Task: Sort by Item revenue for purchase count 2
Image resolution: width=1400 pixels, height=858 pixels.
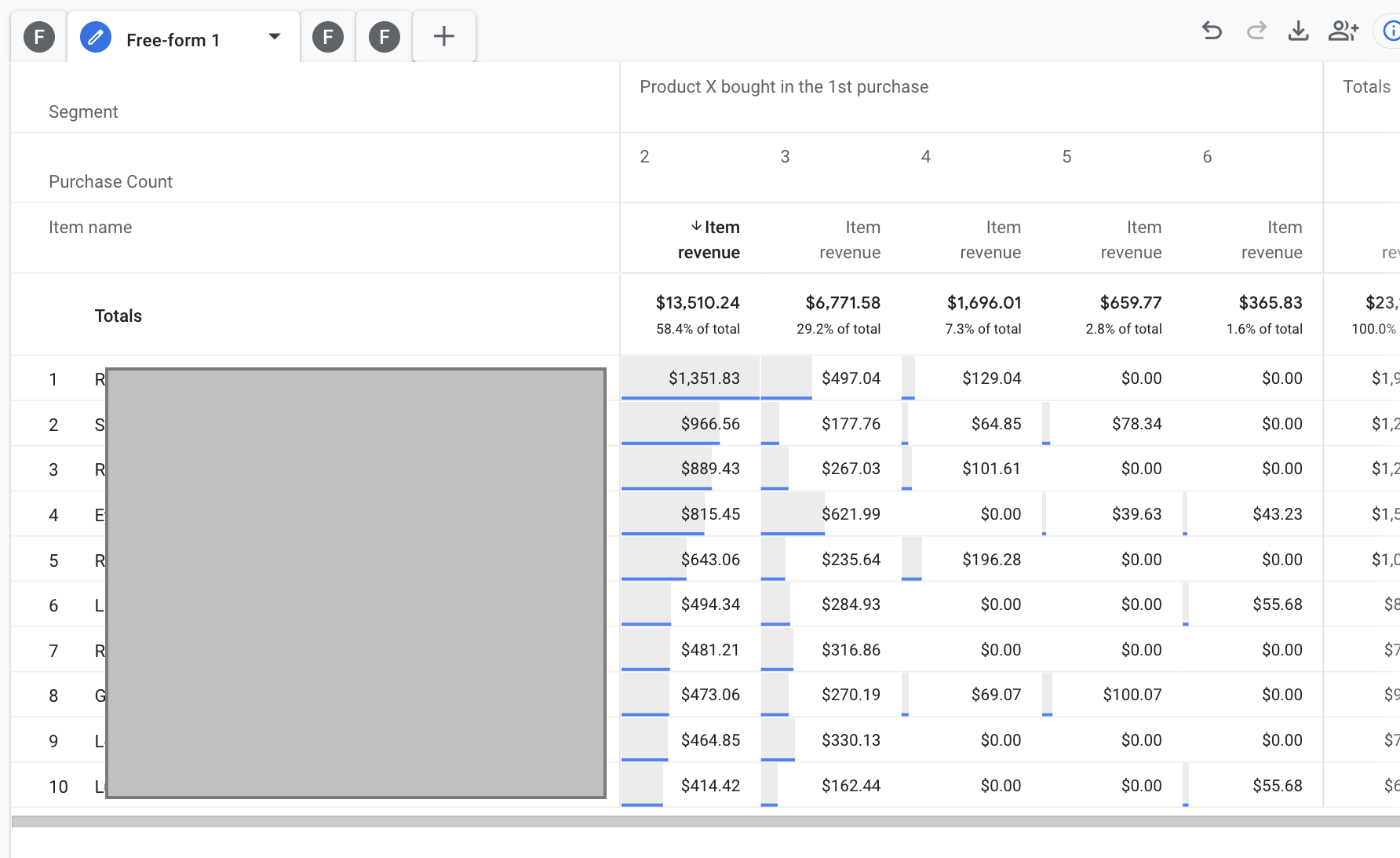Action: 710,239
